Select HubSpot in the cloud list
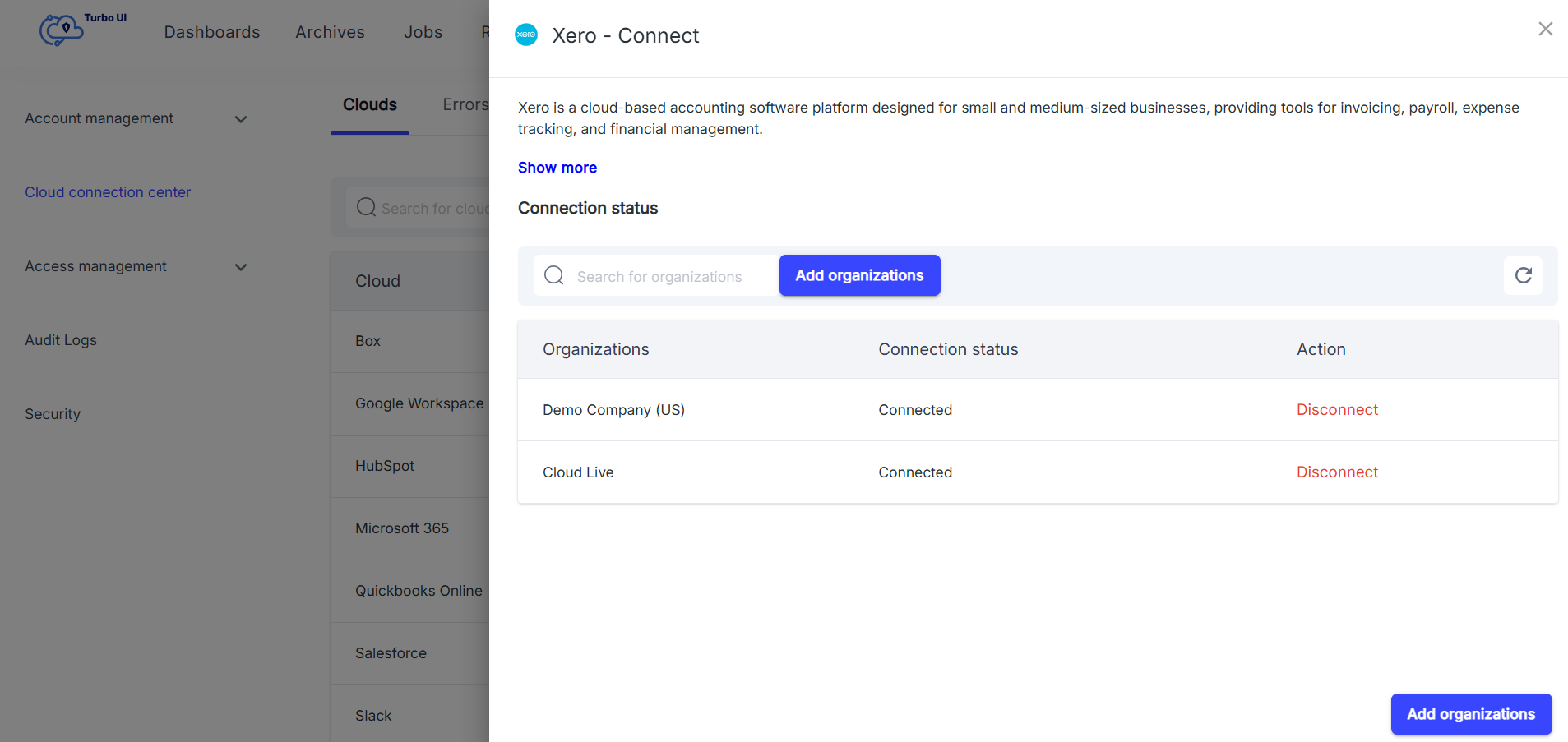The image size is (1568, 742). [x=385, y=466]
